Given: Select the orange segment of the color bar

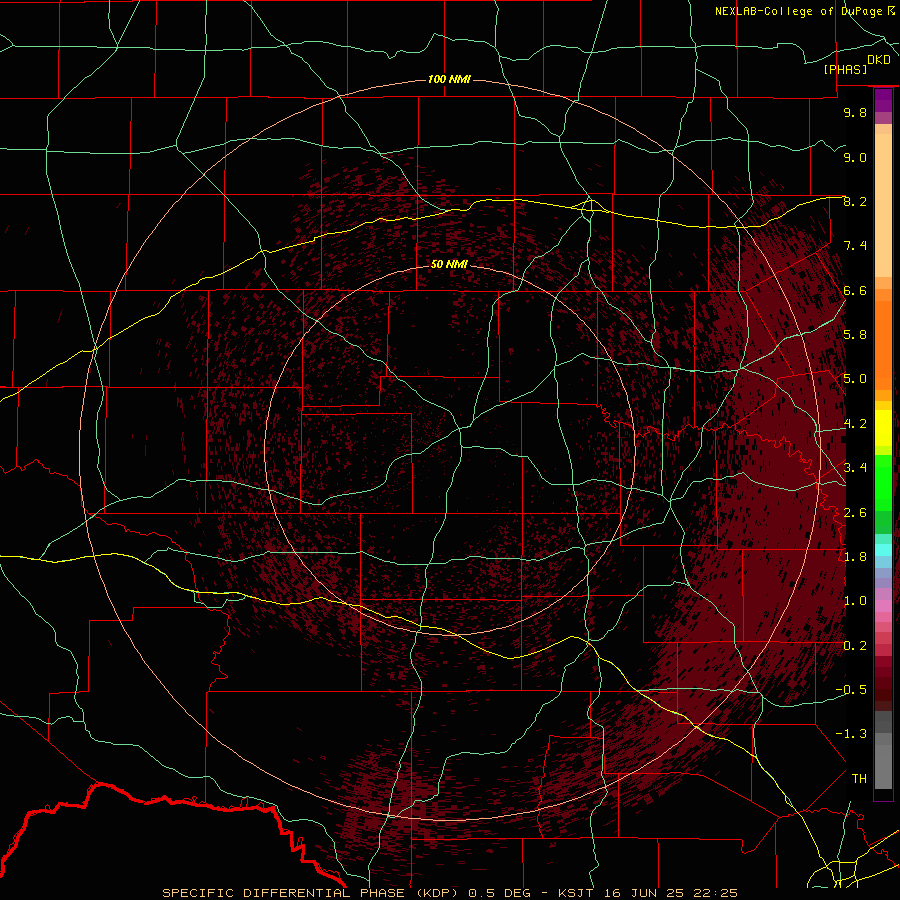Looking at the screenshot, I should (x=883, y=344).
